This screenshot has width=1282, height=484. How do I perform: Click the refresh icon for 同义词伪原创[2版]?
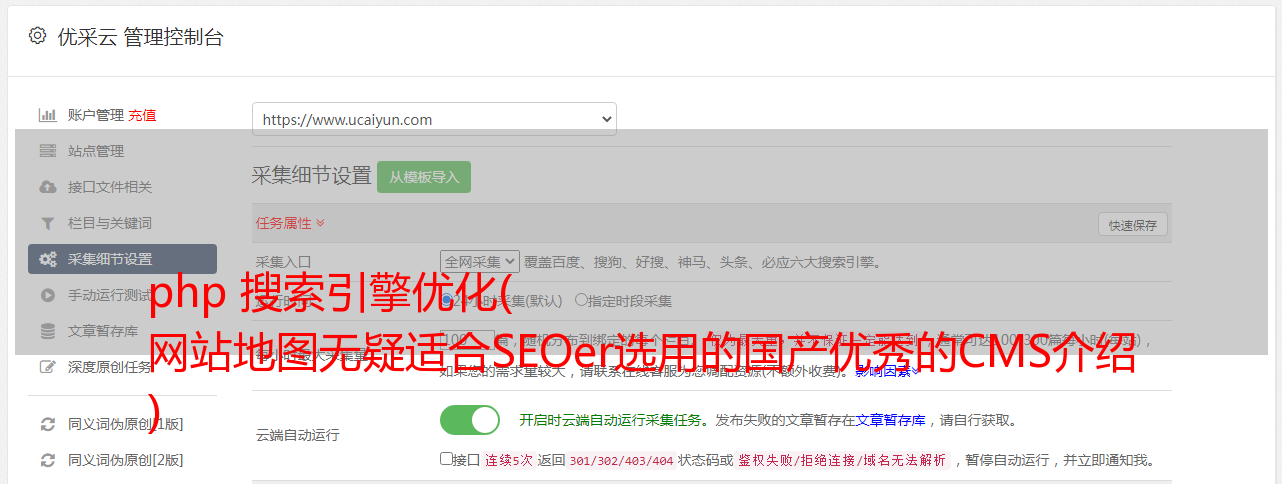click(47, 460)
